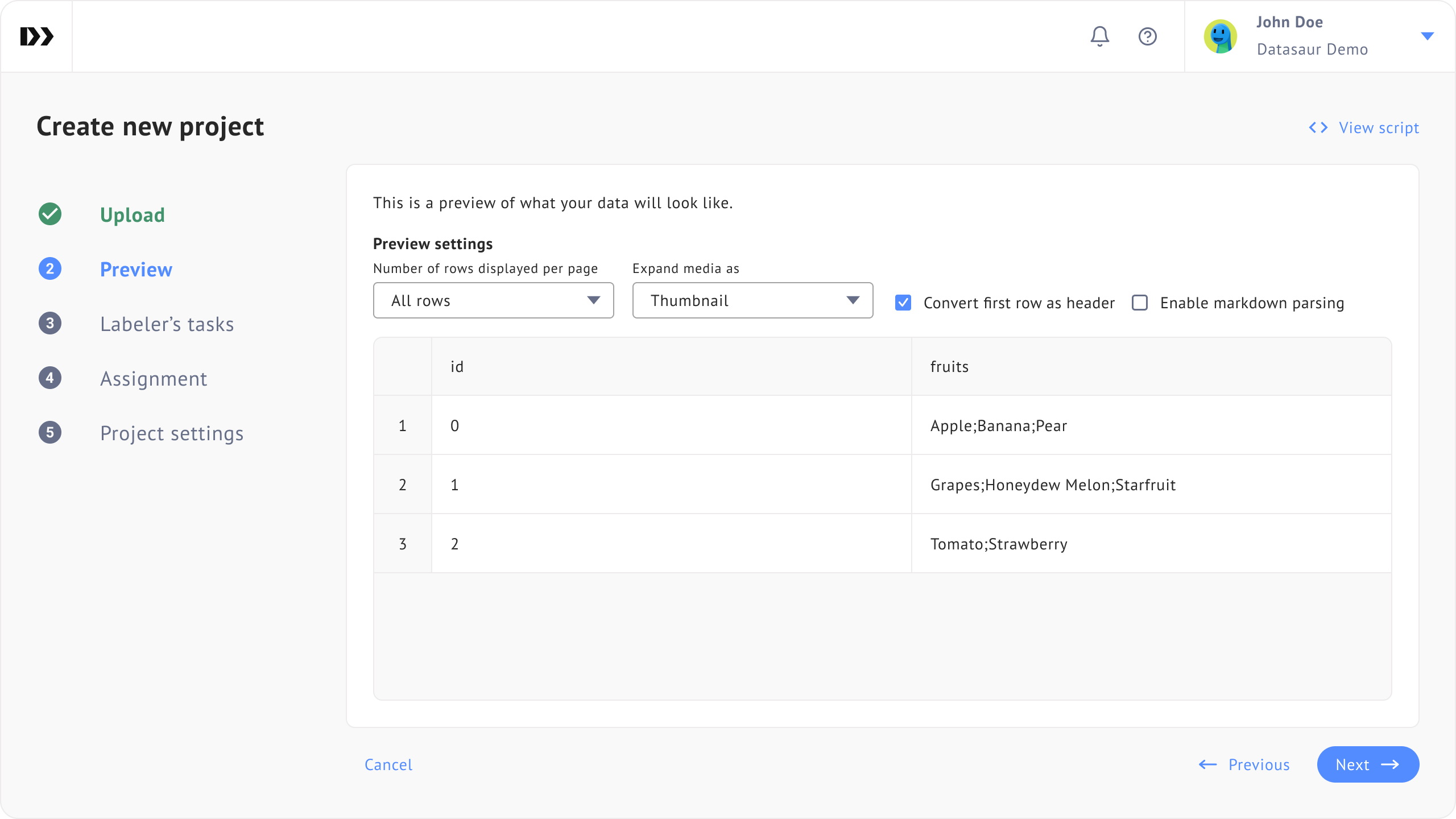
Task: Expand the All rows dropdown
Action: pos(493,300)
